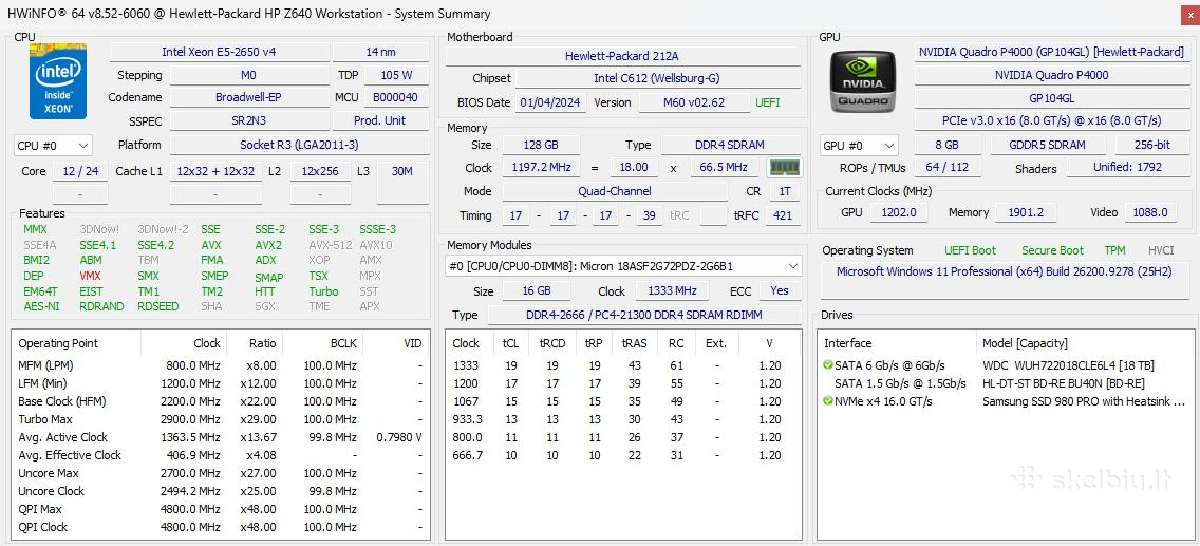This screenshot has height=546, width=1200.
Task: Click the 14 nm process field
Action: (381, 52)
